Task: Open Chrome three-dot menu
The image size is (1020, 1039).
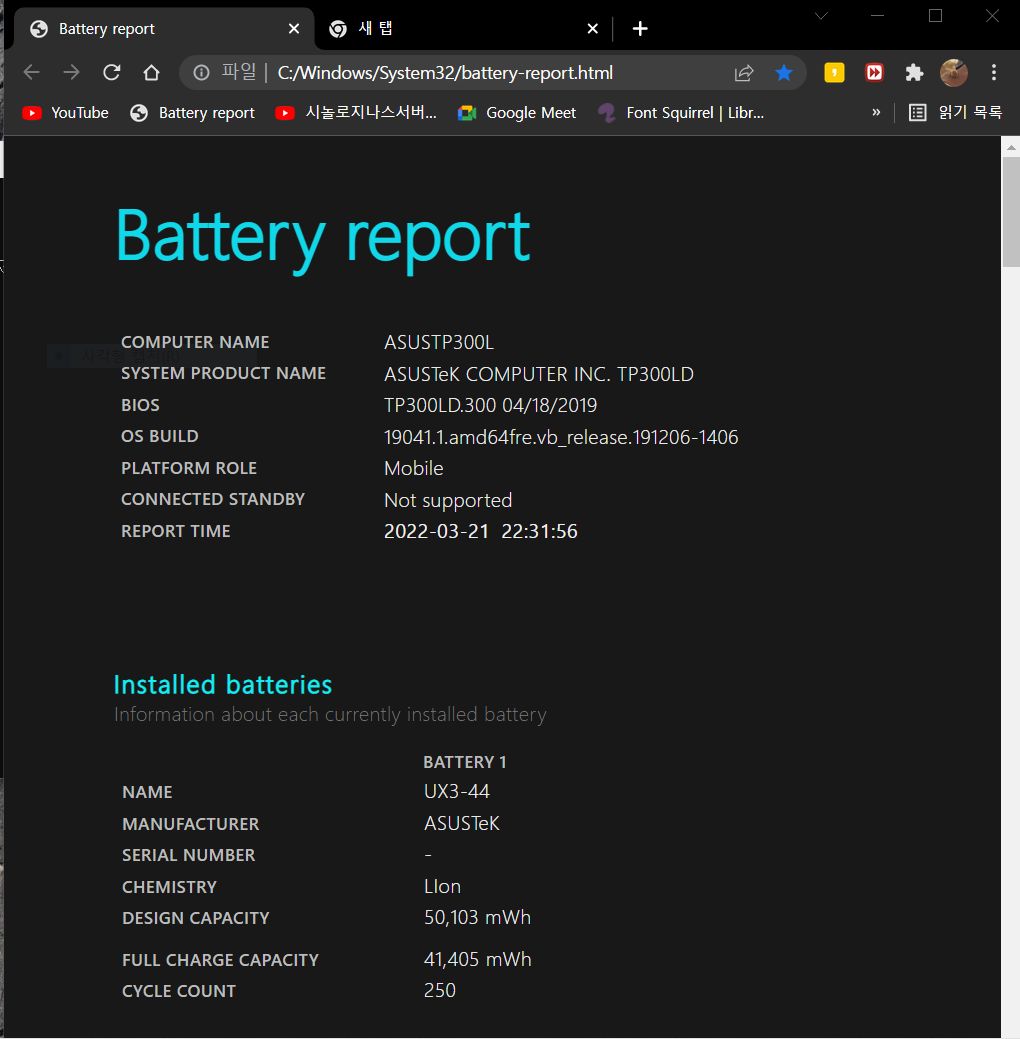Action: (993, 72)
